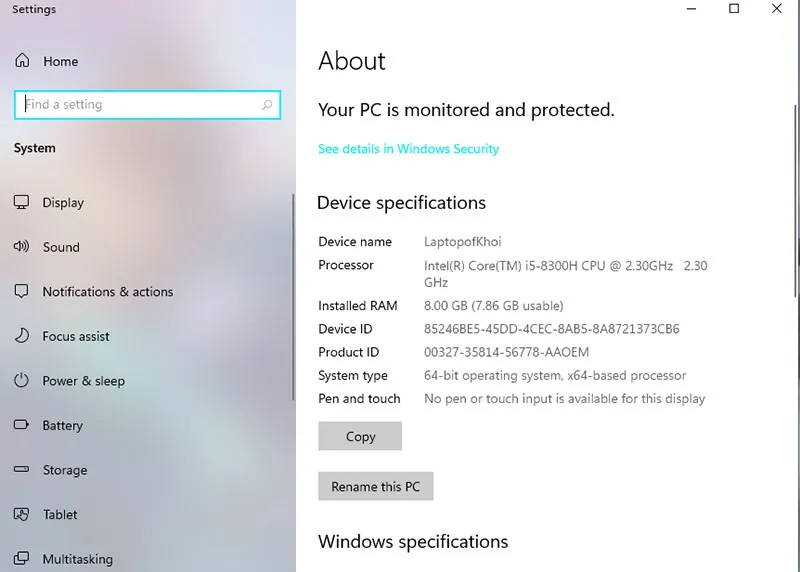Click the Display monitor icon

point(22,202)
